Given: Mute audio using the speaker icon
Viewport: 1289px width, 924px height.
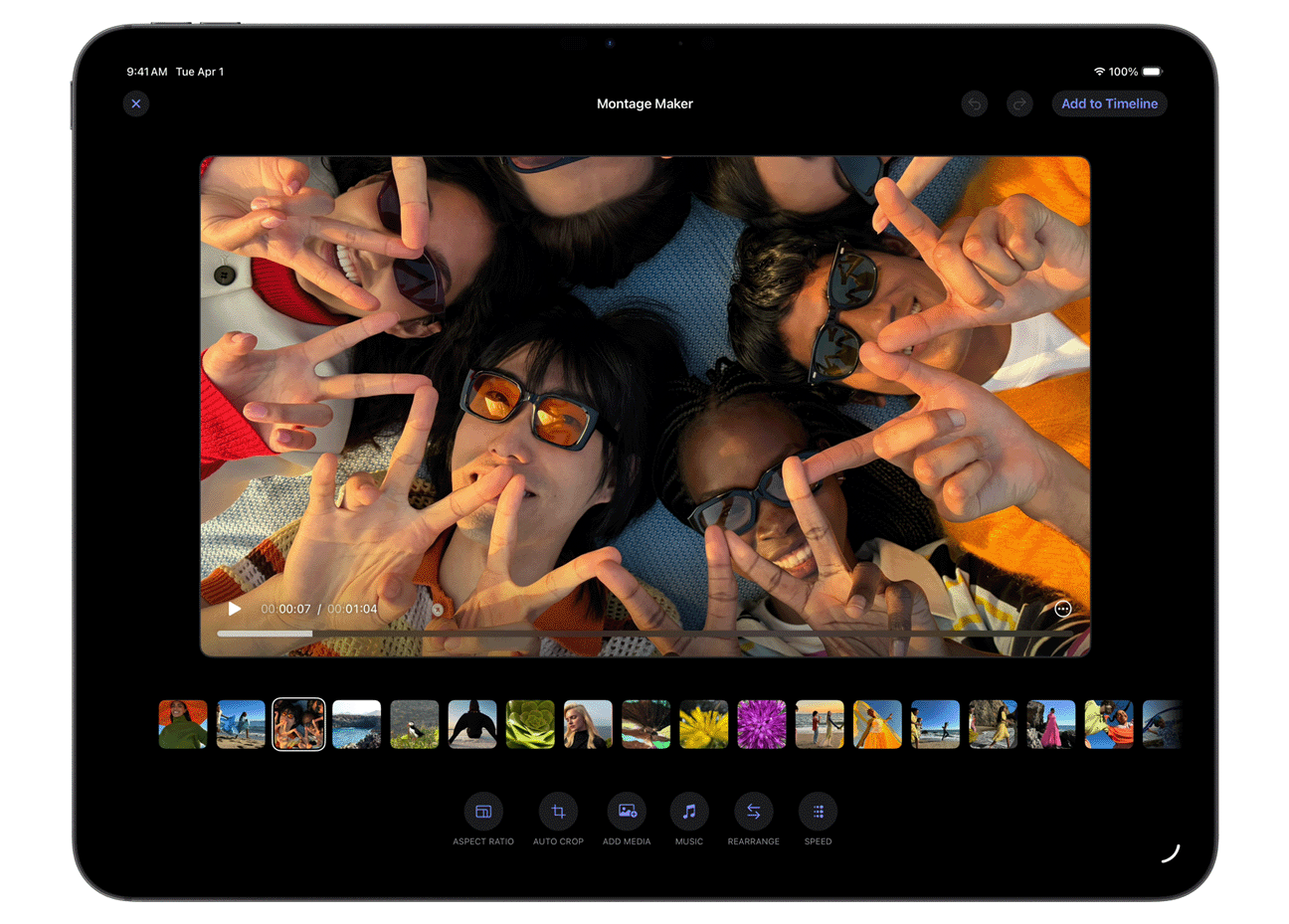Looking at the screenshot, I should coord(439,608).
